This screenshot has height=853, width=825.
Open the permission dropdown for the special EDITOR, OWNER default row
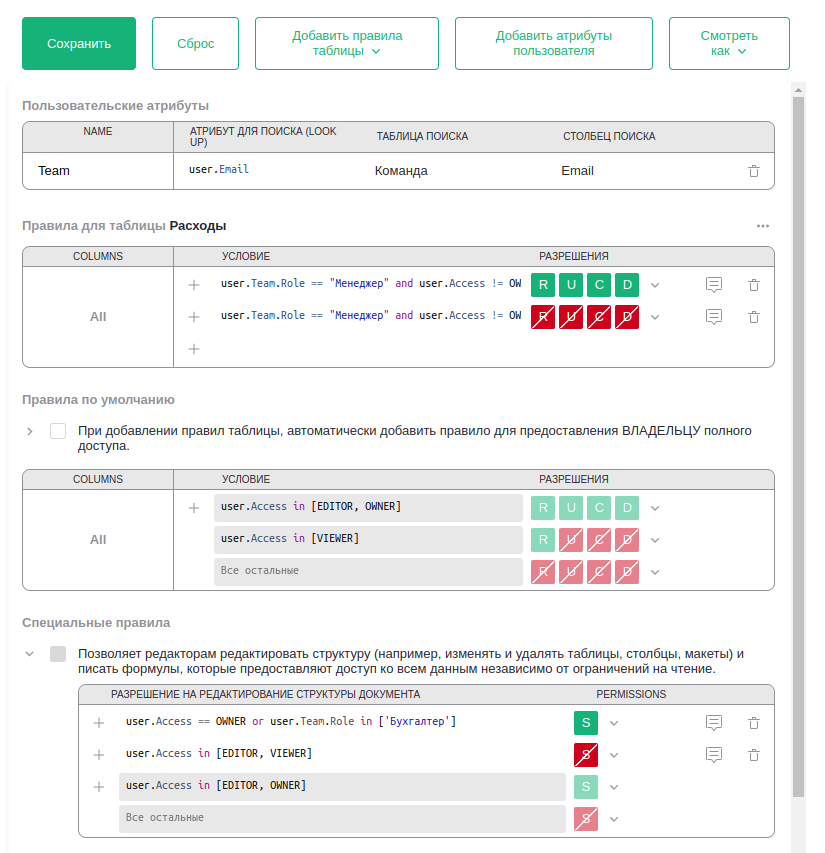pyautogui.click(x=614, y=787)
